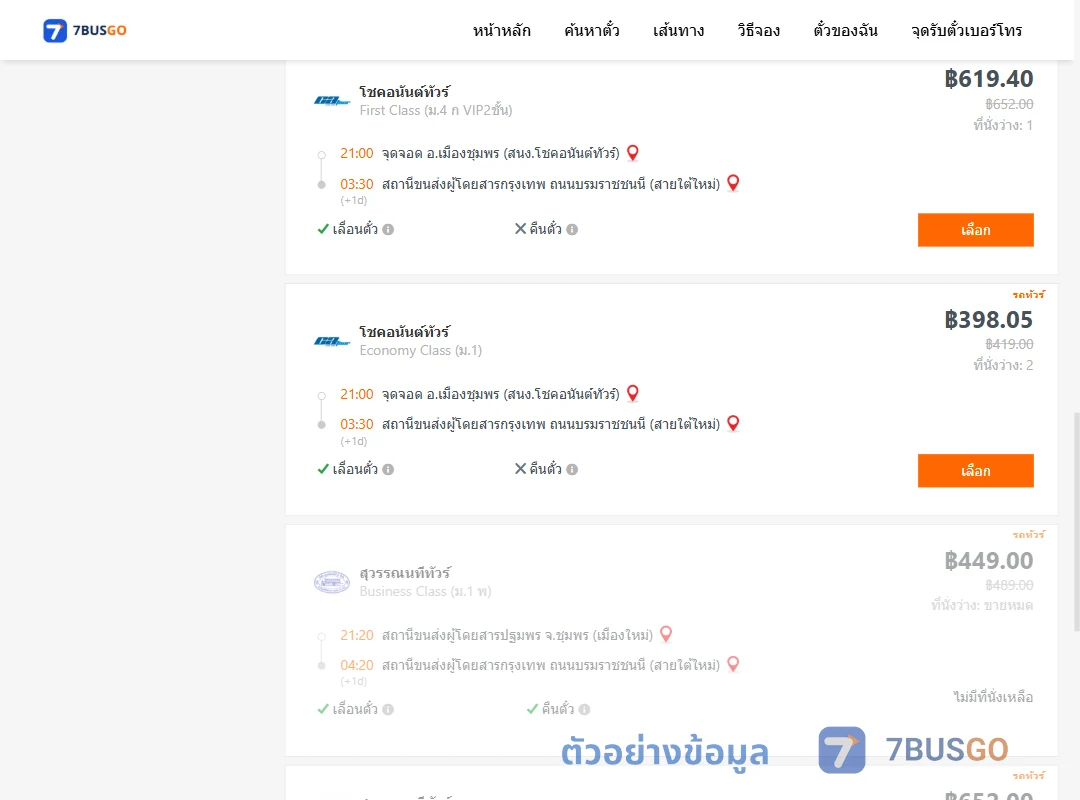Image resolution: width=1080 pixels, height=800 pixels.
Task: Show map pin for First Class 21:00 departure stop
Action: click(x=632, y=152)
